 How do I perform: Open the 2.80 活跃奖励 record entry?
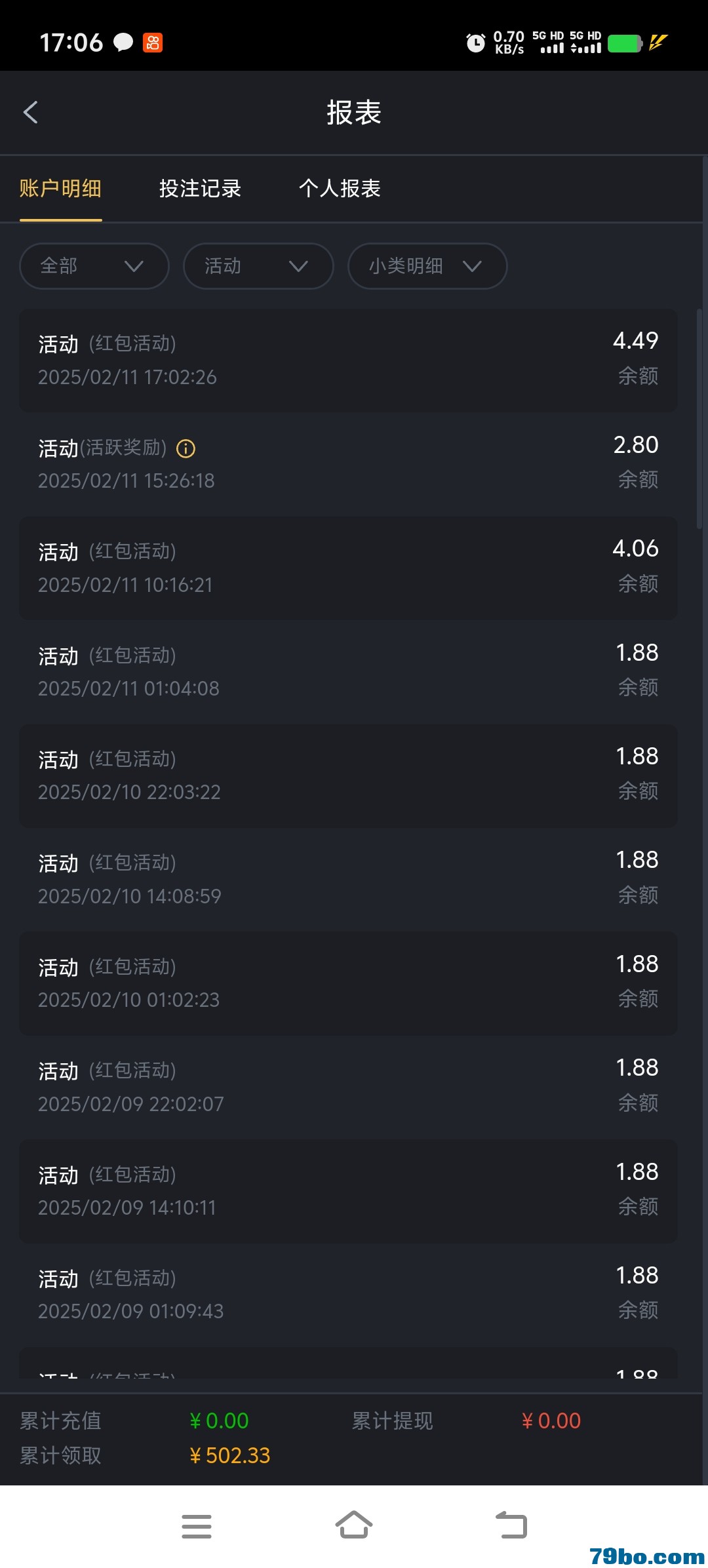[x=347, y=463]
